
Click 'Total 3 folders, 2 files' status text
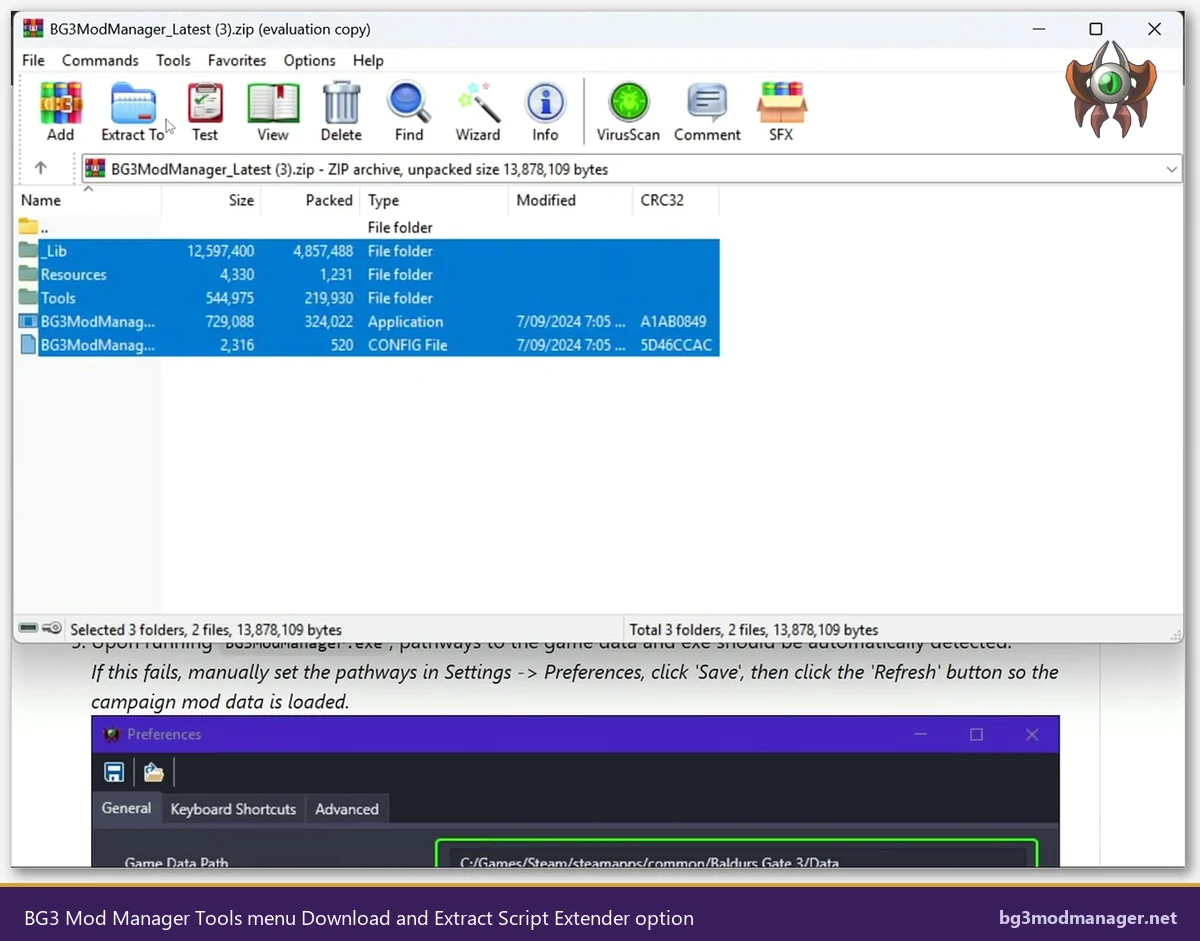pos(753,630)
